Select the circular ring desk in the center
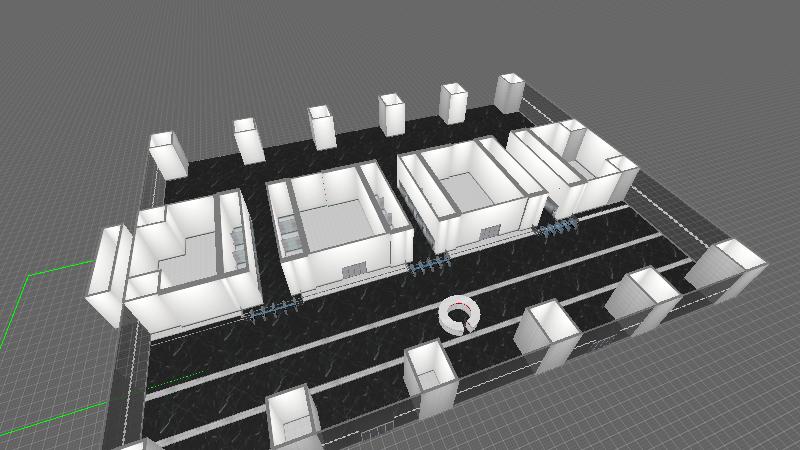The width and height of the screenshot is (800, 450). pos(460,315)
